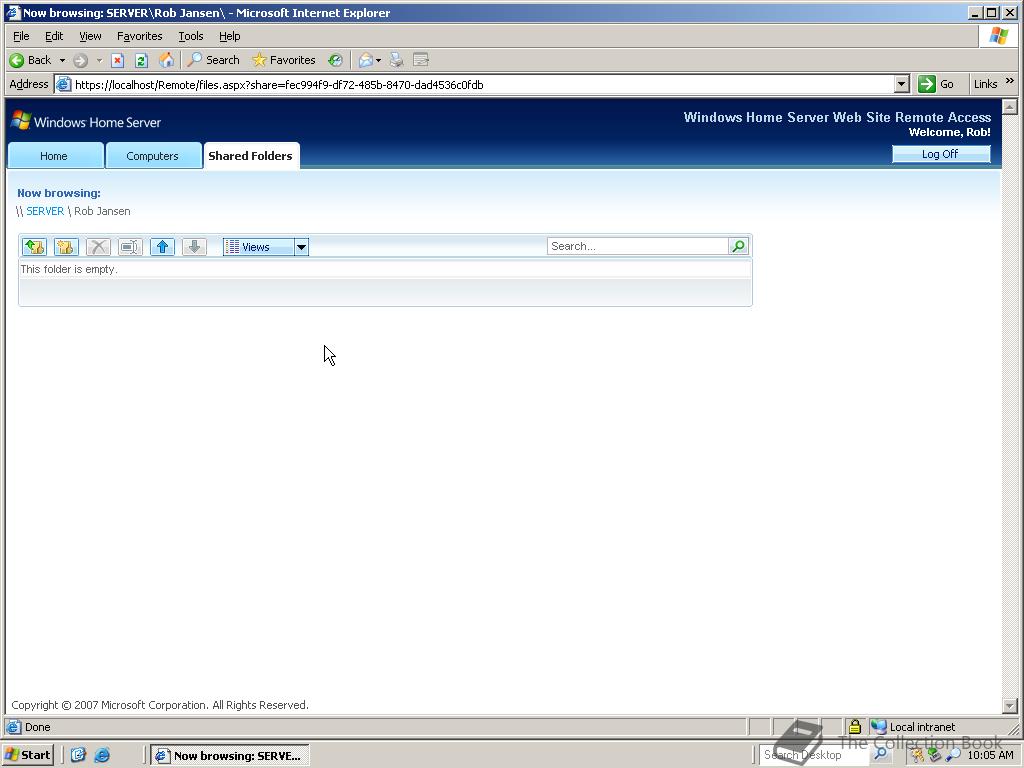
Task: Click the IE page icon in address bar
Action: click(63, 84)
